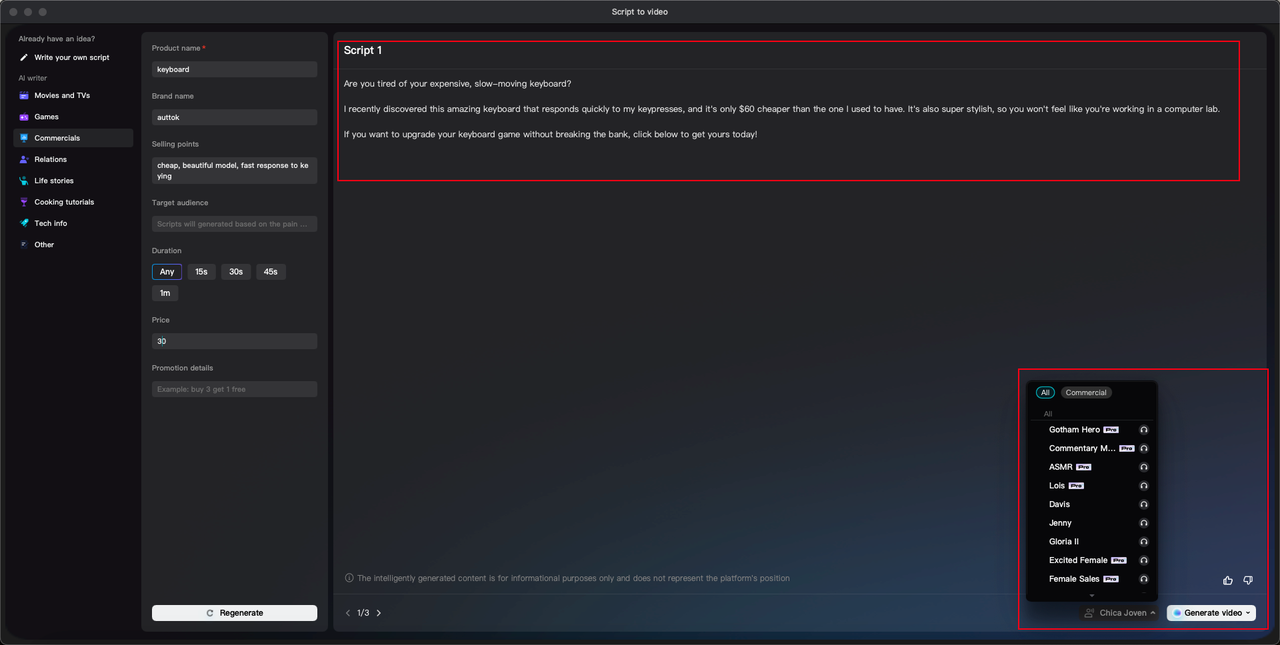Select Write your own script
1280x645 pixels.
point(72,58)
